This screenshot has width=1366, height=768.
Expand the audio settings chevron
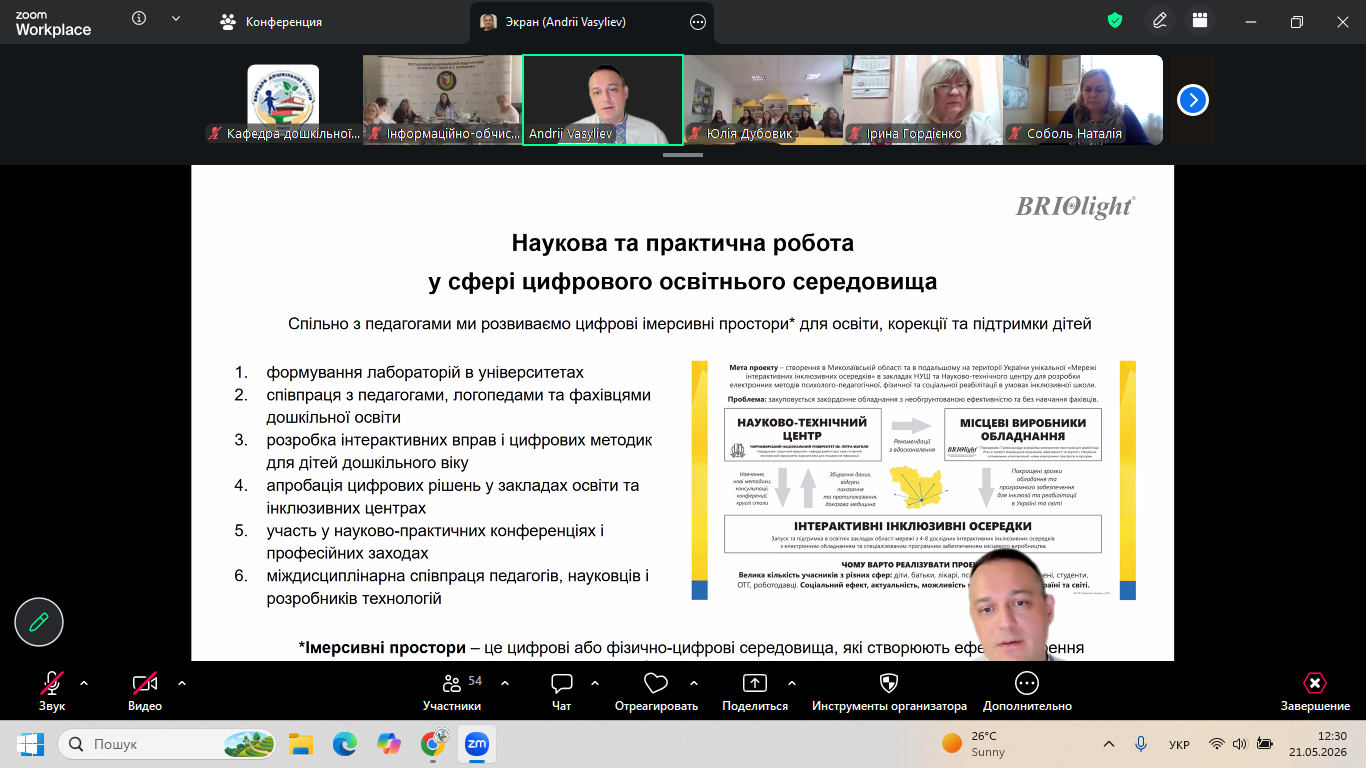tap(84, 684)
